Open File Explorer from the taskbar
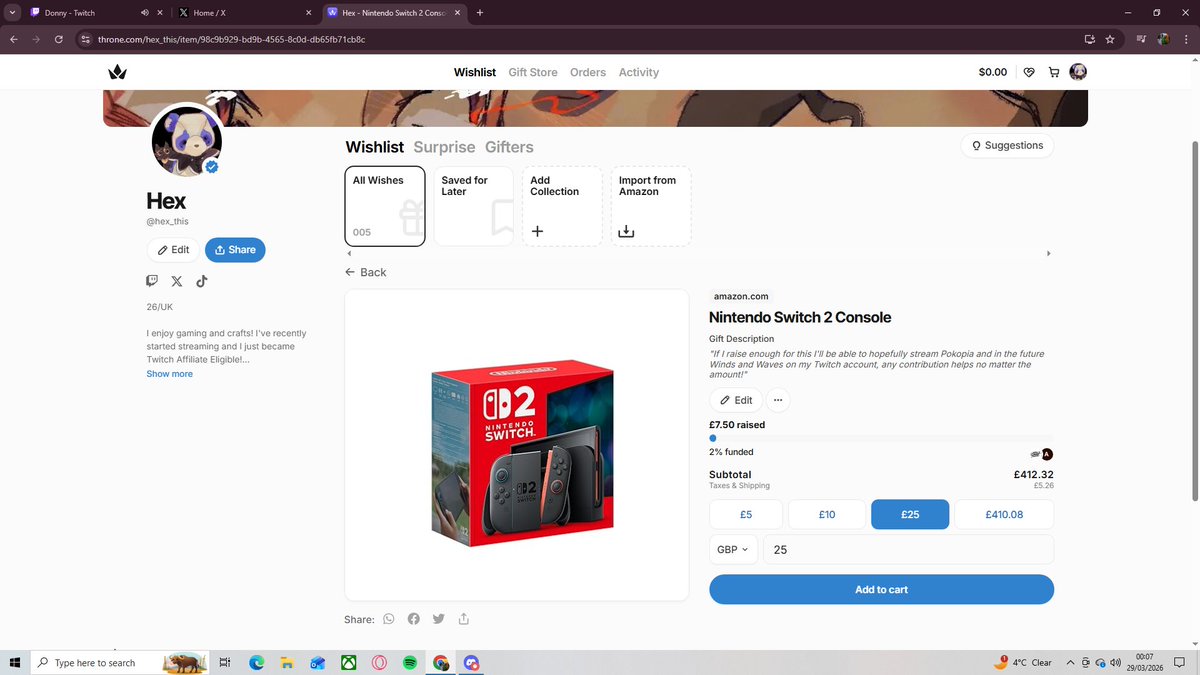This screenshot has width=1200, height=675. [x=286, y=662]
